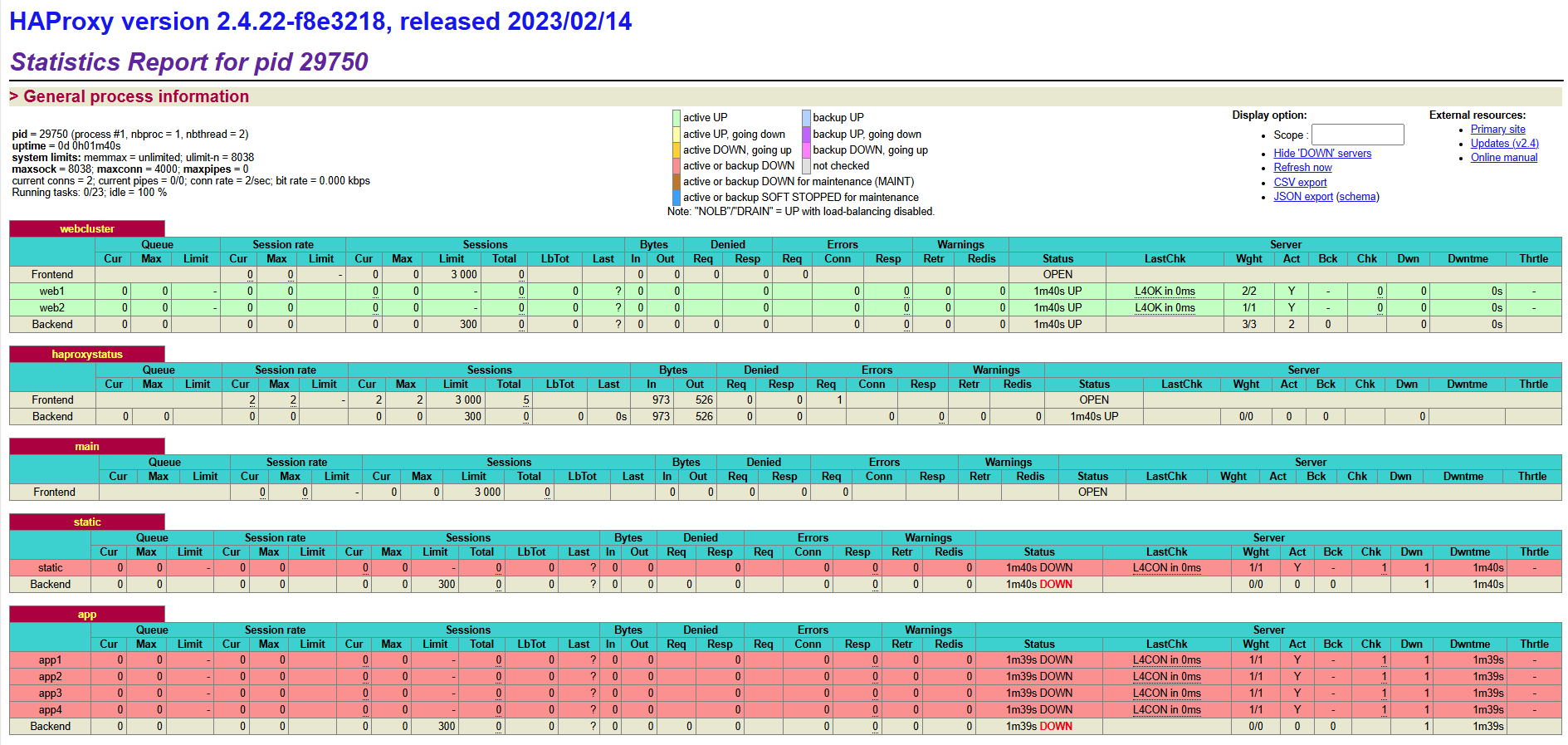Open the Updates (v2.4) link

(x=1504, y=143)
